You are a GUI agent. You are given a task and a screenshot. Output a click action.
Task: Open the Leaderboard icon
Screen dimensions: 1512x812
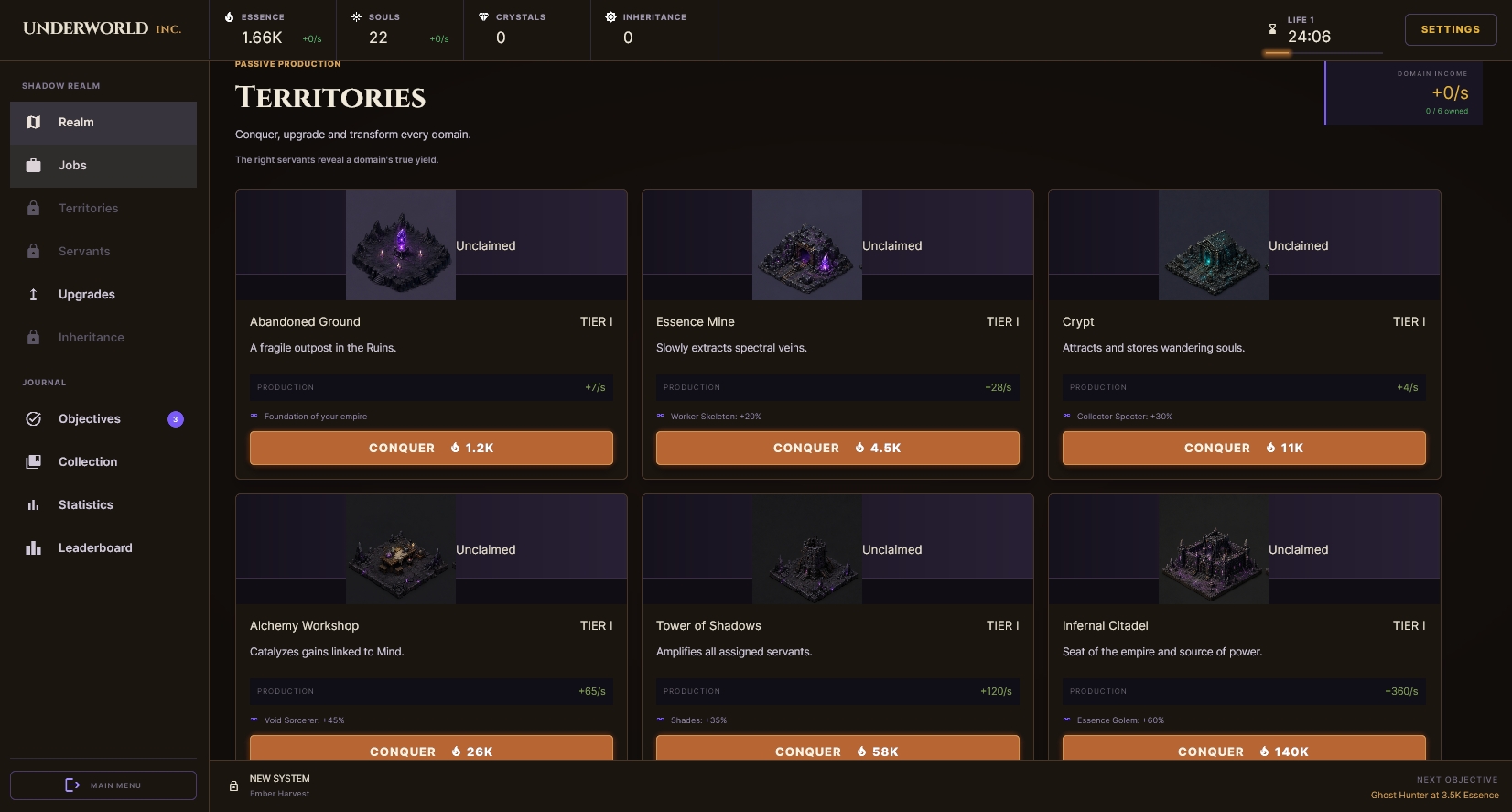[x=34, y=548]
